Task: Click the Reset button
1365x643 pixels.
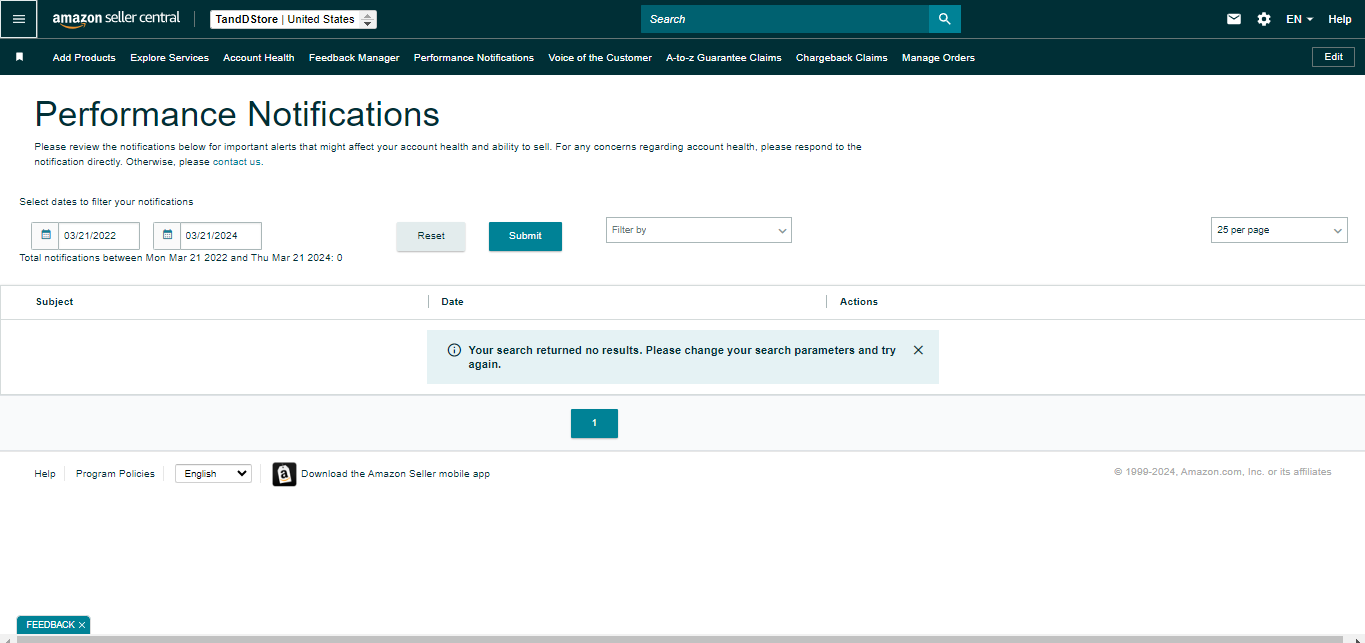Action: pos(431,236)
